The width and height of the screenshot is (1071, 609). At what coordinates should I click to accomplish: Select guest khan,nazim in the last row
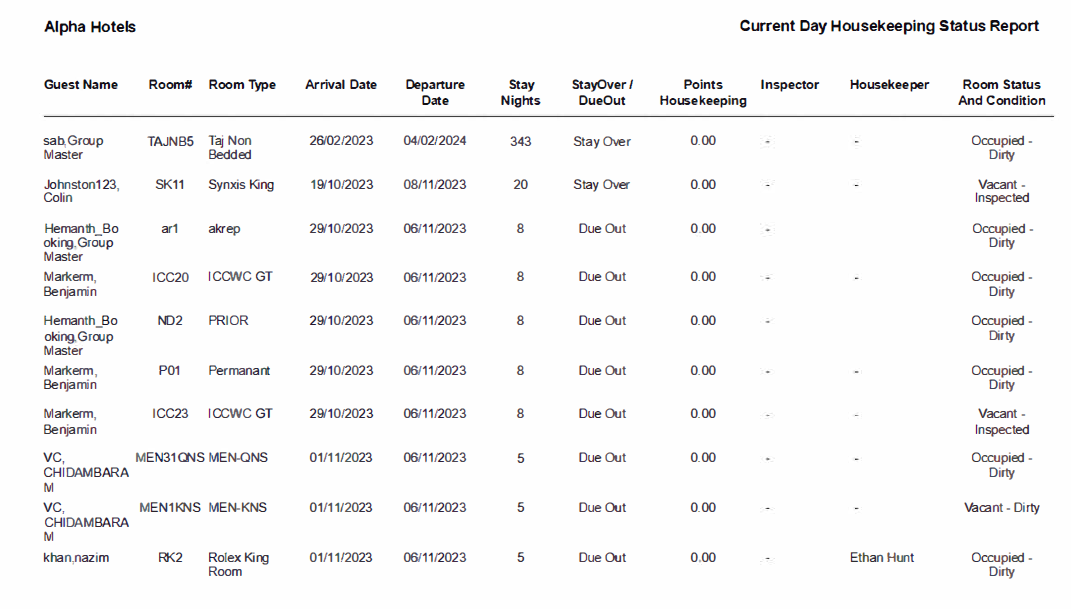point(77,557)
